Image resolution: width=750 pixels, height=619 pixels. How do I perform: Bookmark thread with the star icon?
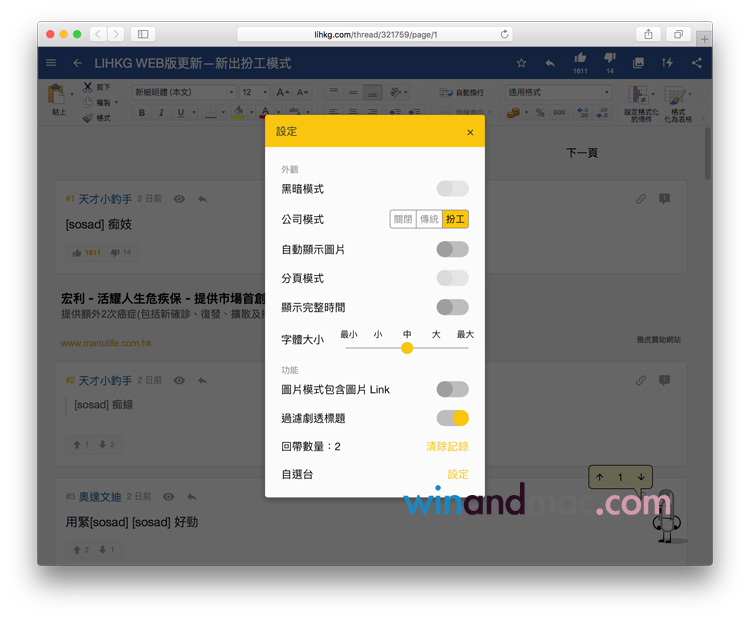pos(521,63)
